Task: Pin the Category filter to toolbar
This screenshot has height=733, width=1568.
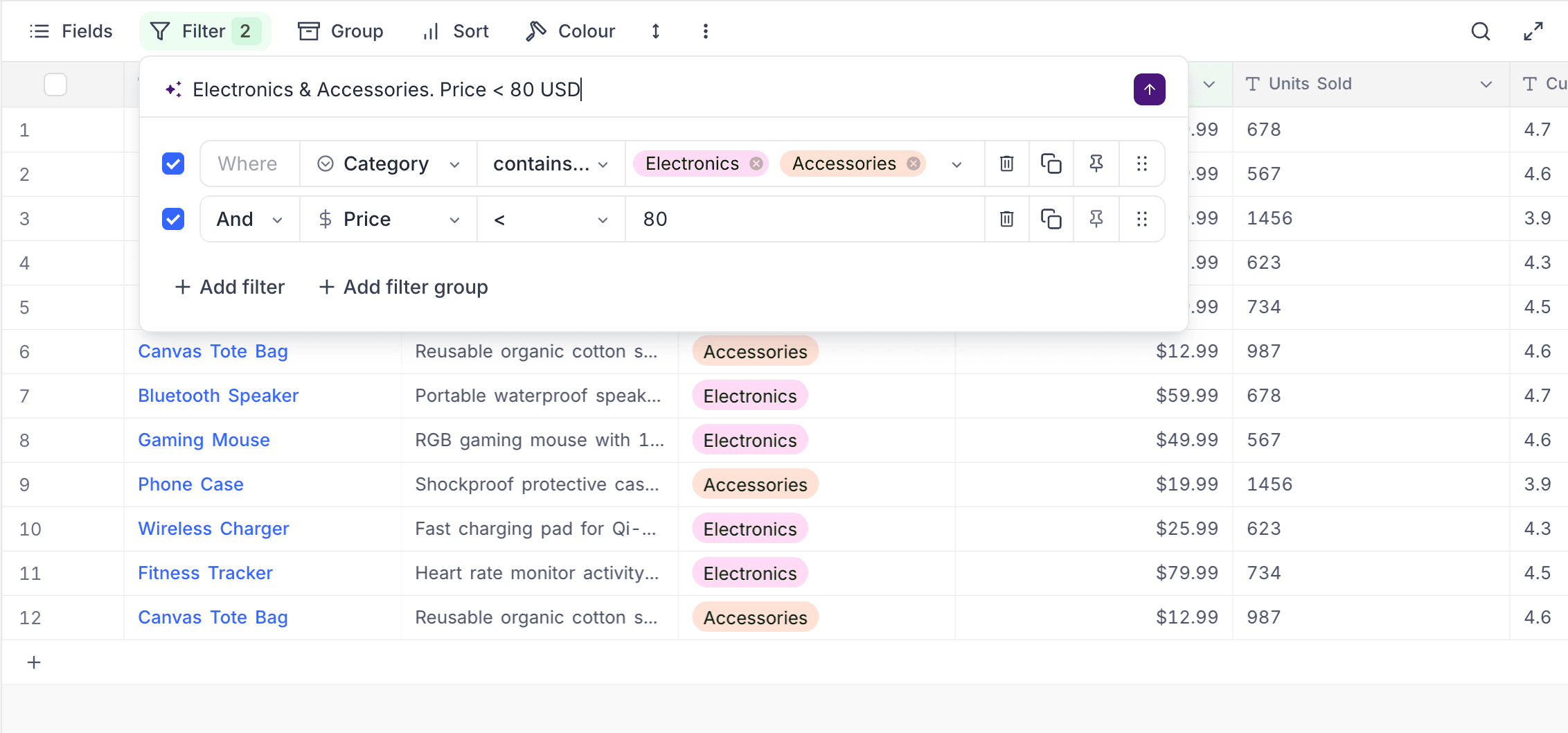Action: click(x=1096, y=164)
